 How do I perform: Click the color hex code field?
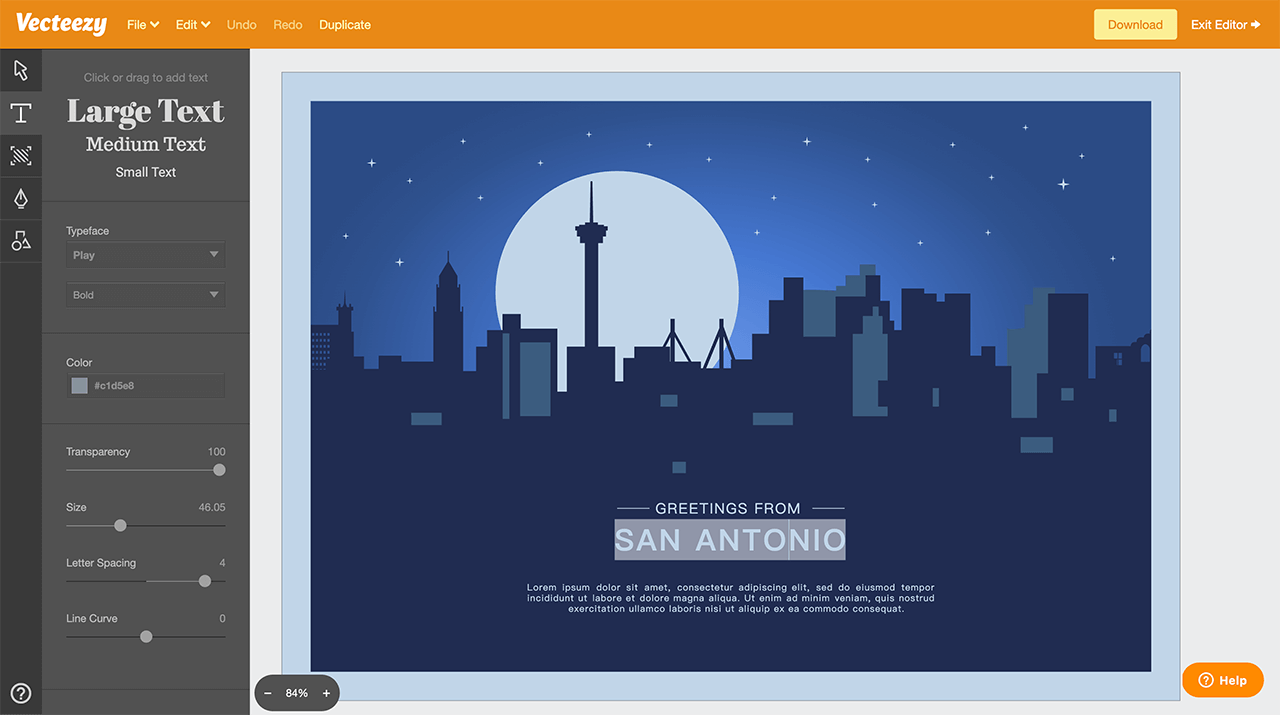[155, 386]
